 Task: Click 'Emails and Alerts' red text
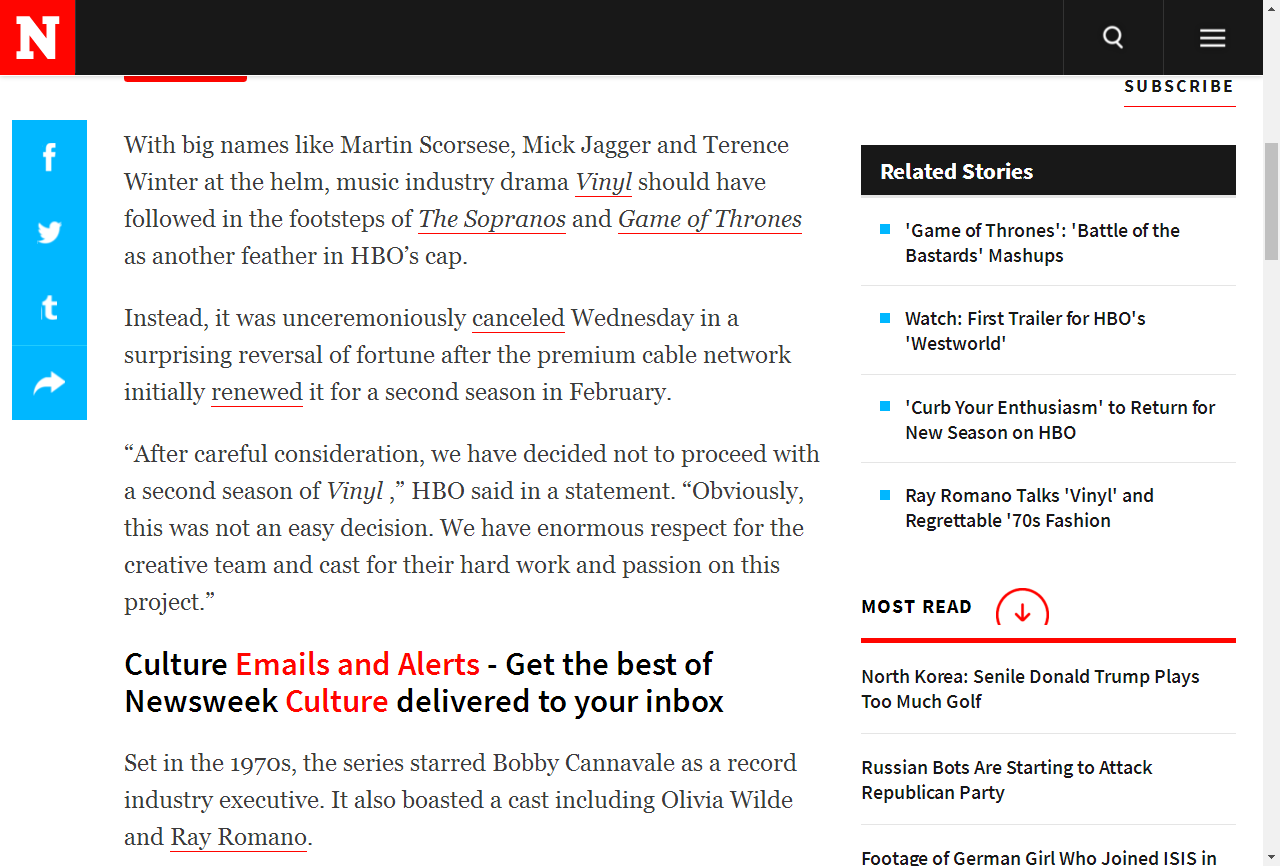(x=358, y=665)
